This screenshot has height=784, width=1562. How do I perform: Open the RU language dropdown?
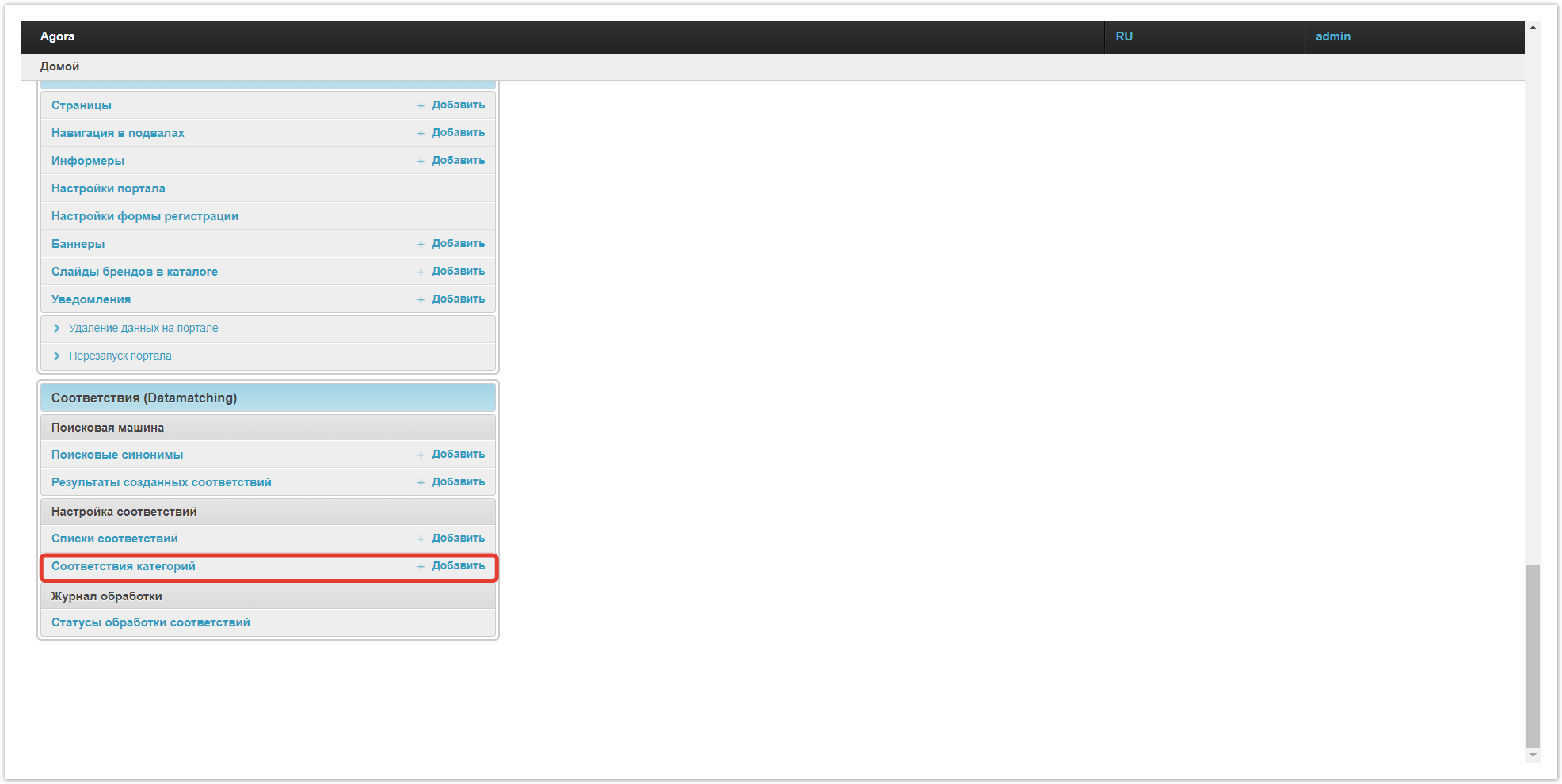[x=1124, y=36]
